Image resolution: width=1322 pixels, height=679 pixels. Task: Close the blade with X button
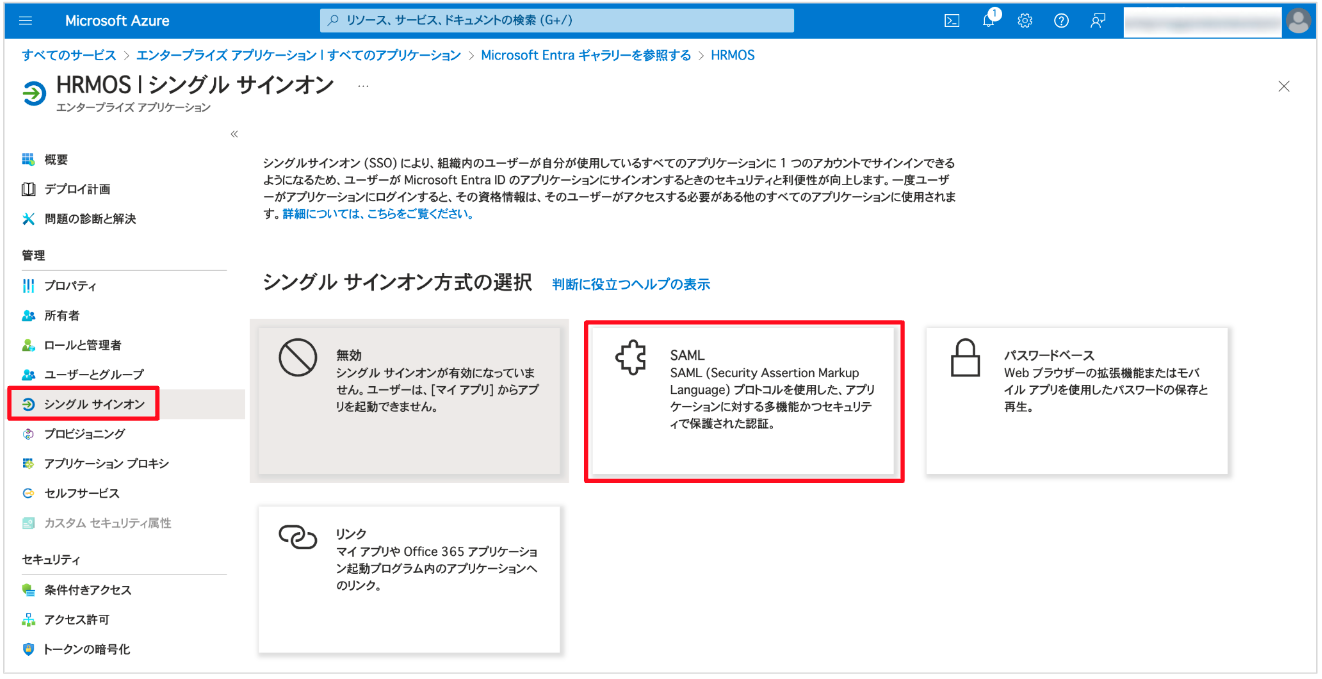click(x=1284, y=87)
